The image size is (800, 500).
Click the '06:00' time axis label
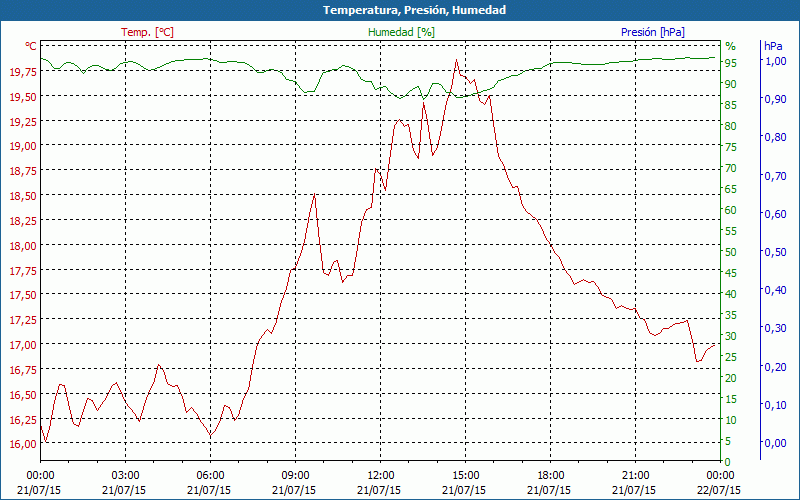pyautogui.click(x=211, y=476)
